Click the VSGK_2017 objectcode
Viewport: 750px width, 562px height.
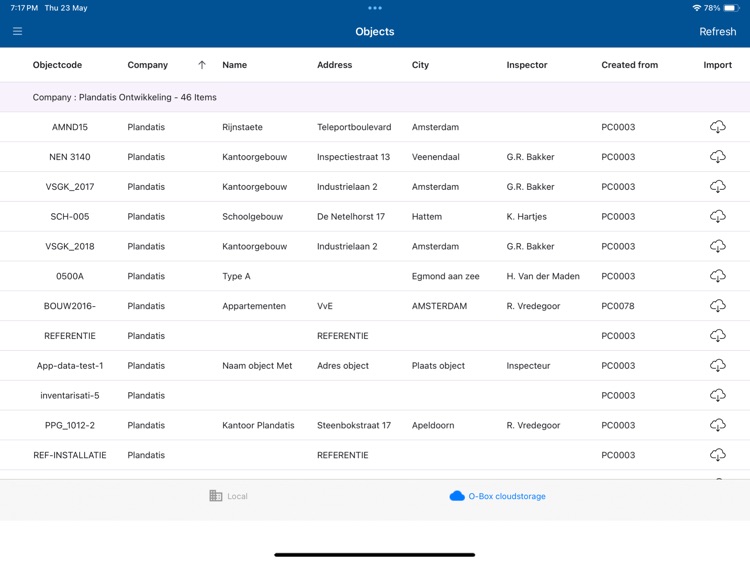70,187
